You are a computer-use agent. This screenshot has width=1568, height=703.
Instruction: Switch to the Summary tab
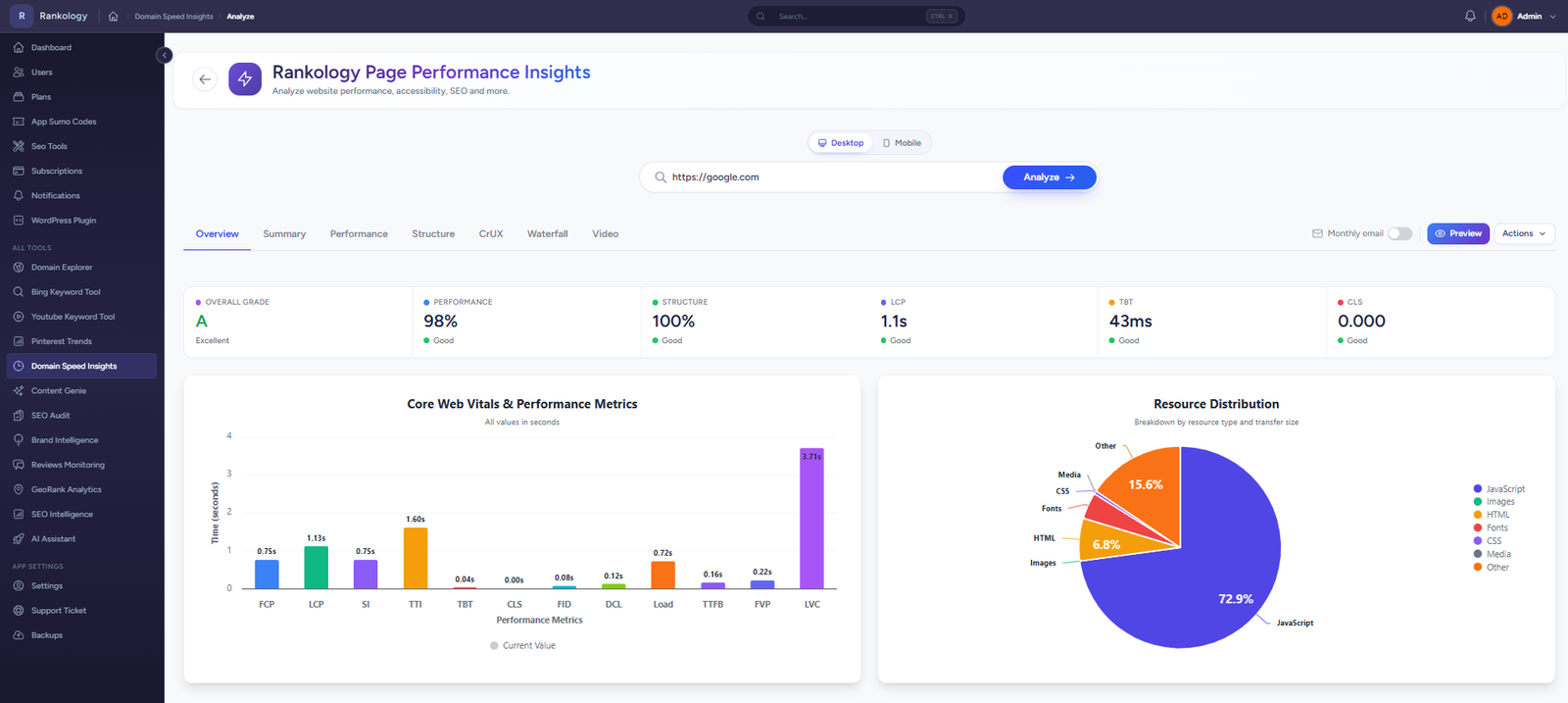[x=284, y=233]
